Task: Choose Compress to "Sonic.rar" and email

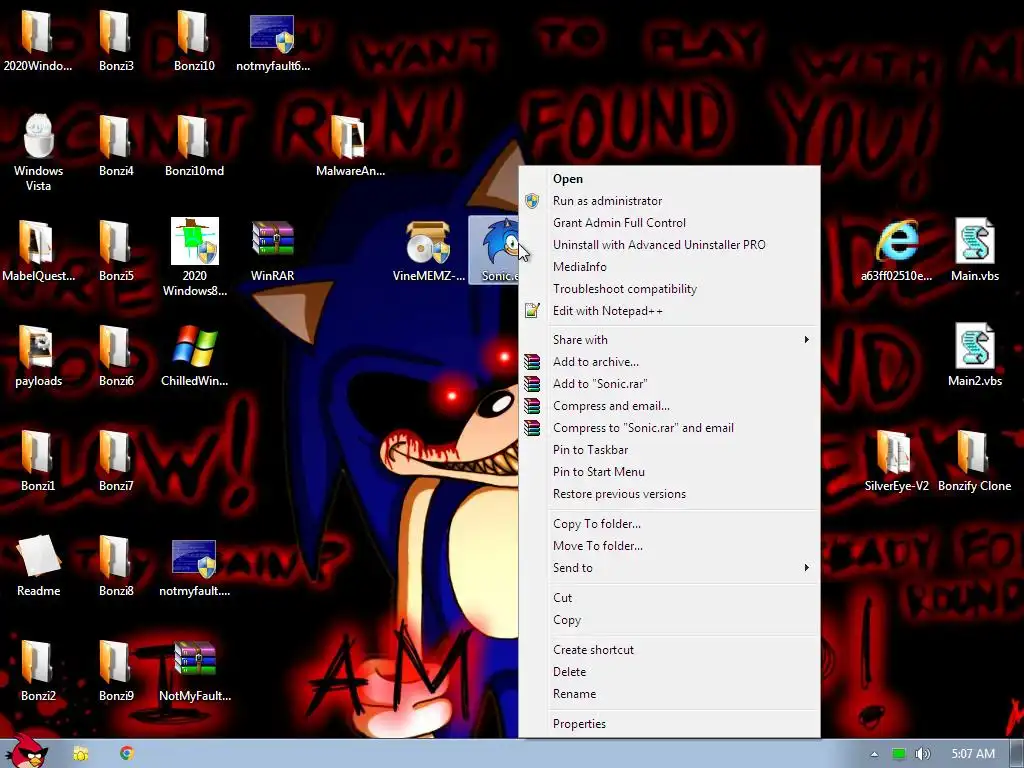Action: [669, 428]
